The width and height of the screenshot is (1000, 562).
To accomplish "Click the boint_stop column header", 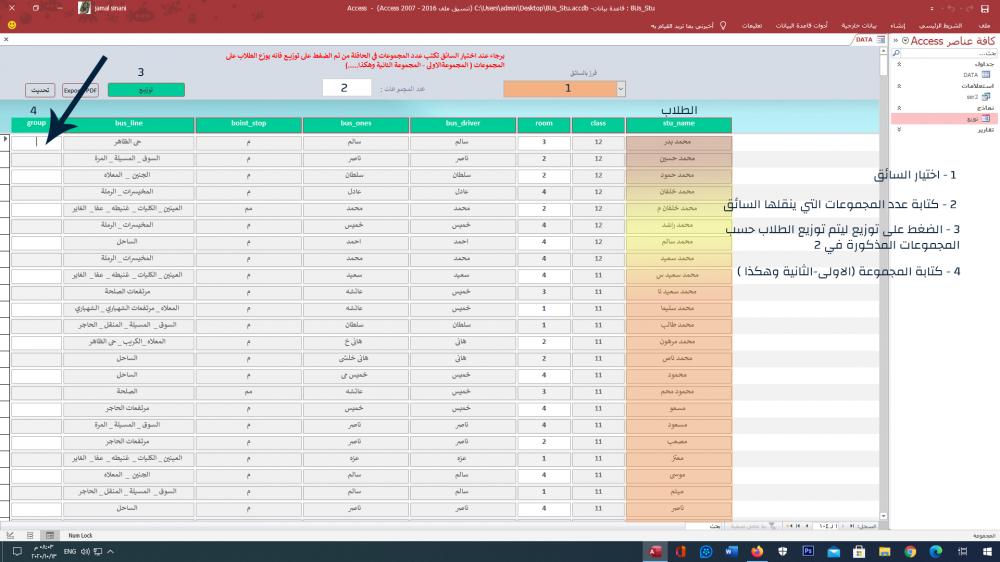I will pyautogui.click(x=249, y=124).
